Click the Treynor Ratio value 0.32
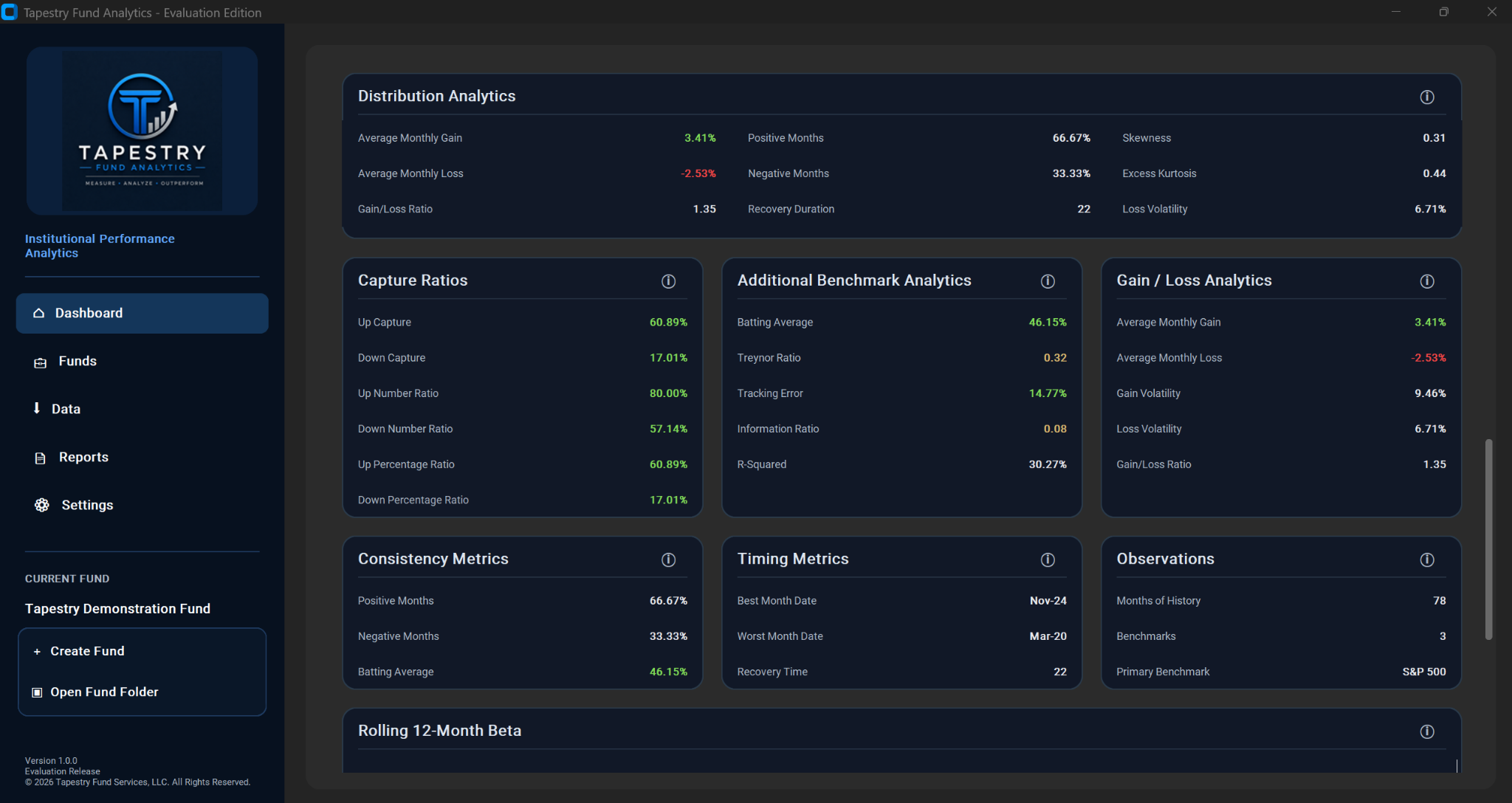The height and width of the screenshot is (803, 1512). click(x=1055, y=358)
